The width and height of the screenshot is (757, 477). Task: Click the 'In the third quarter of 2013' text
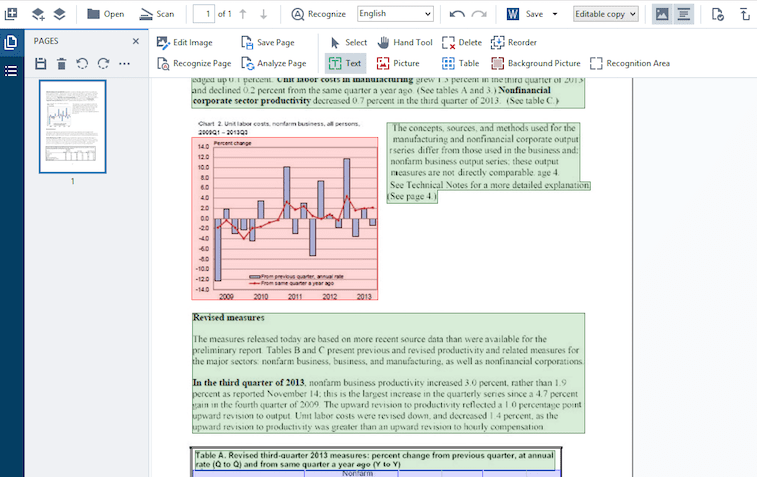pyautogui.click(x=249, y=382)
